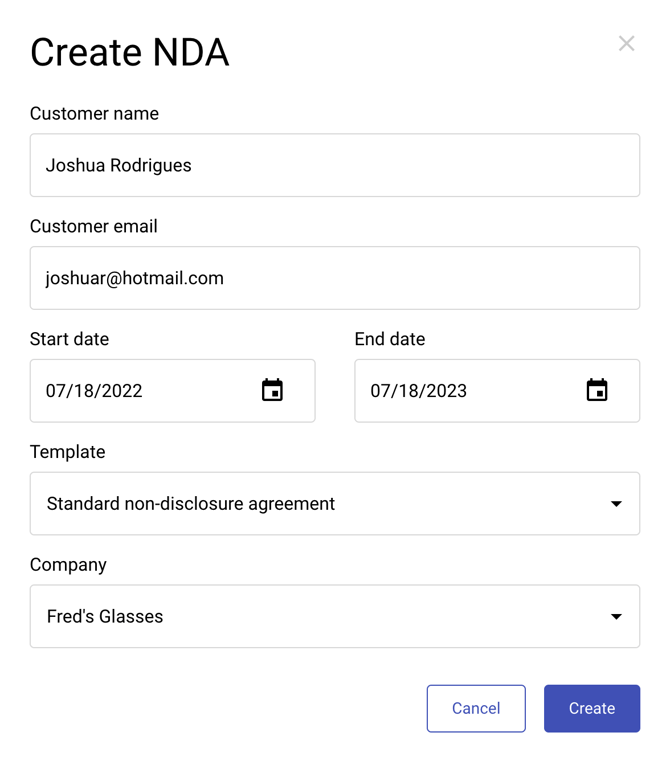Select the Standard non-disclosure agreement option text
The image size is (670, 761).
pos(191,504)
